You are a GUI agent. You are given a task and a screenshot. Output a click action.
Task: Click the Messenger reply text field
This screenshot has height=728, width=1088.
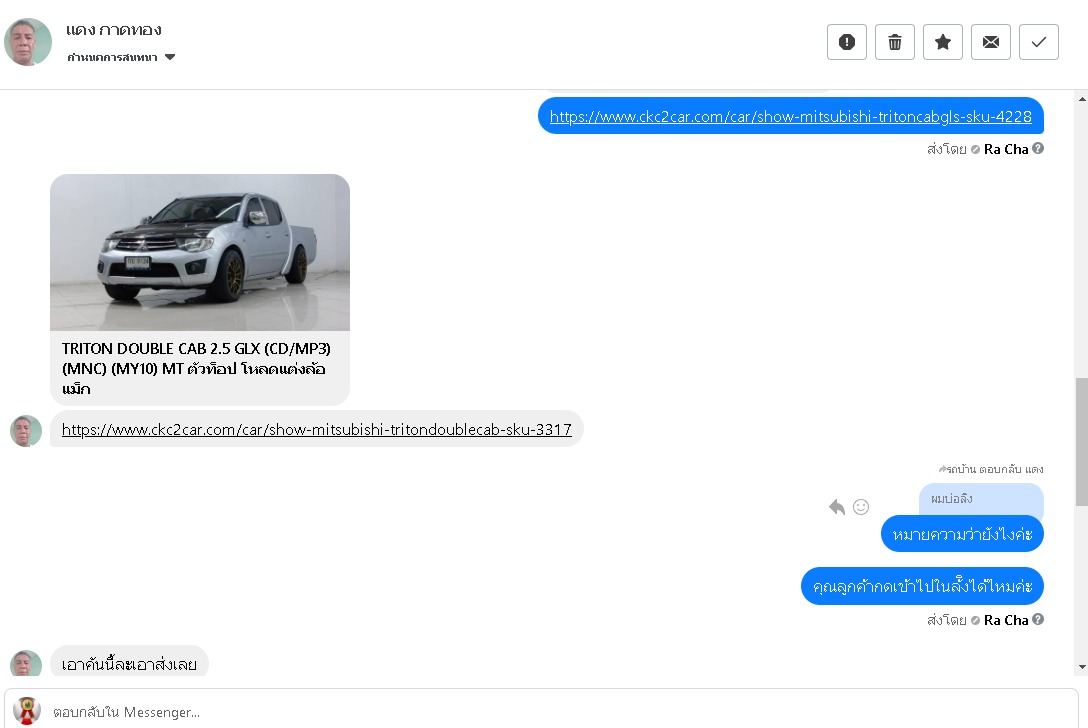[541, 711]
